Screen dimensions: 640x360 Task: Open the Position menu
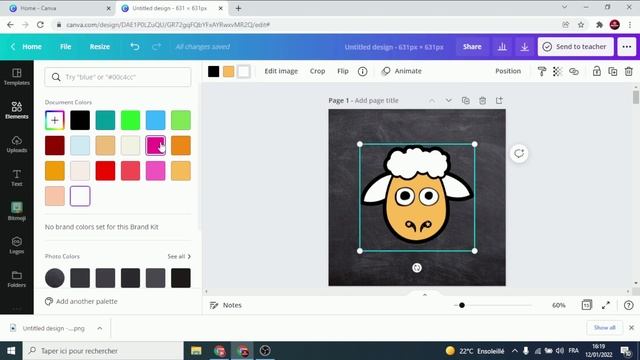click(508, 71)
